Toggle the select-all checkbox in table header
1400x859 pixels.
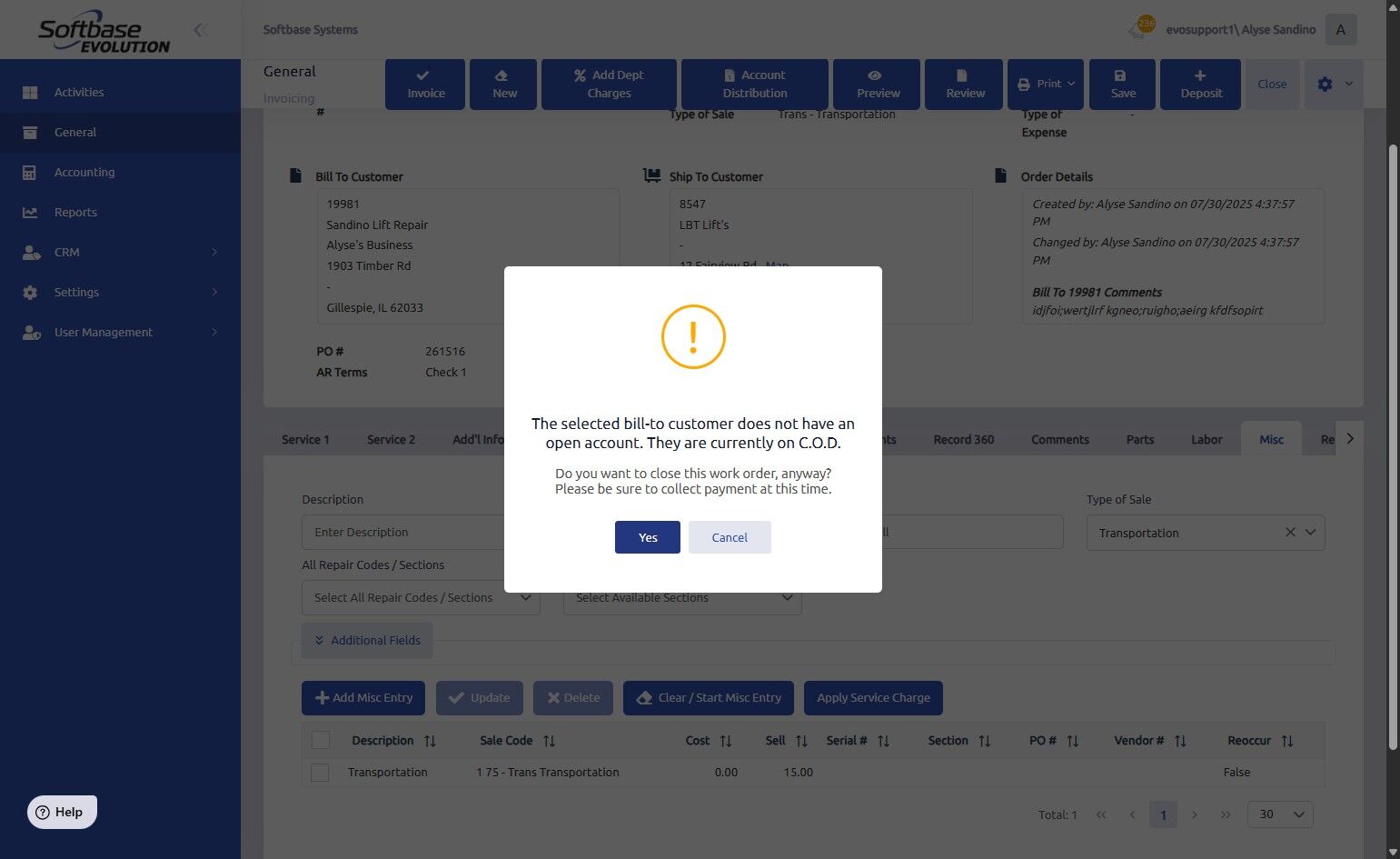click(321, 740)
